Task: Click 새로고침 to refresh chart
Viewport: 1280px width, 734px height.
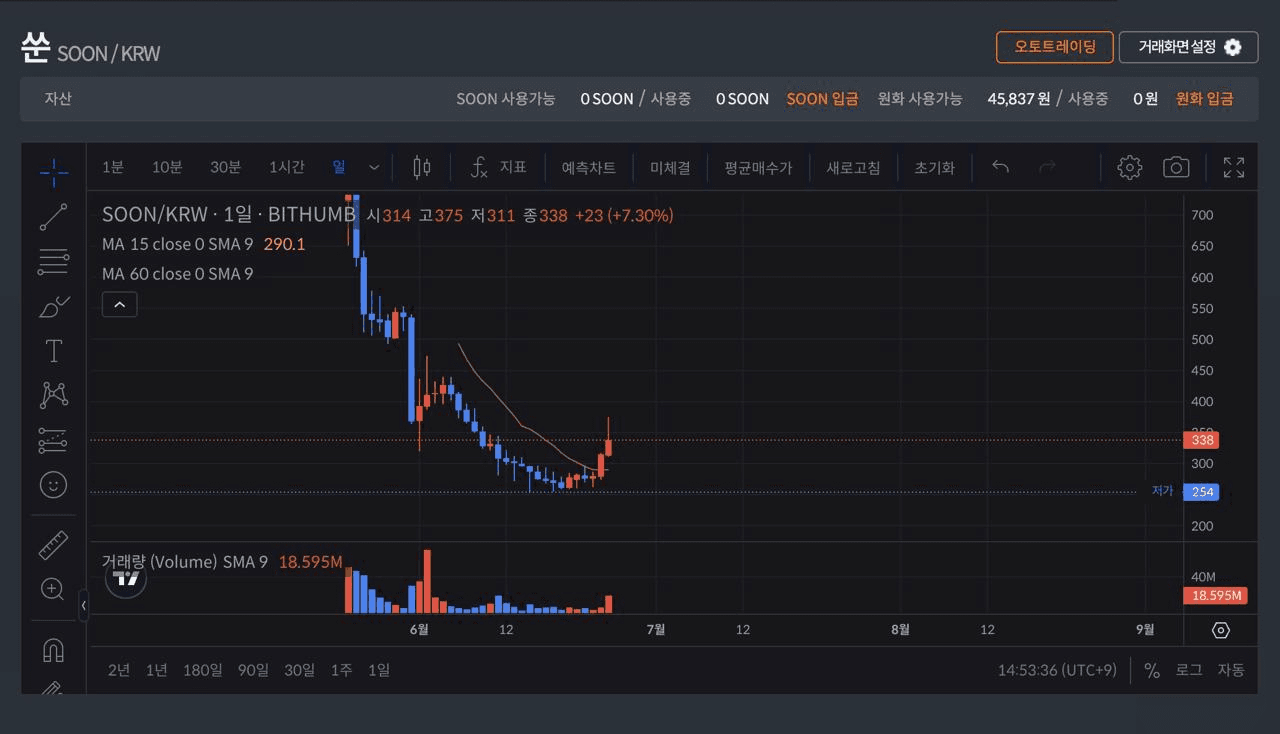Action: tap(853, 167)
